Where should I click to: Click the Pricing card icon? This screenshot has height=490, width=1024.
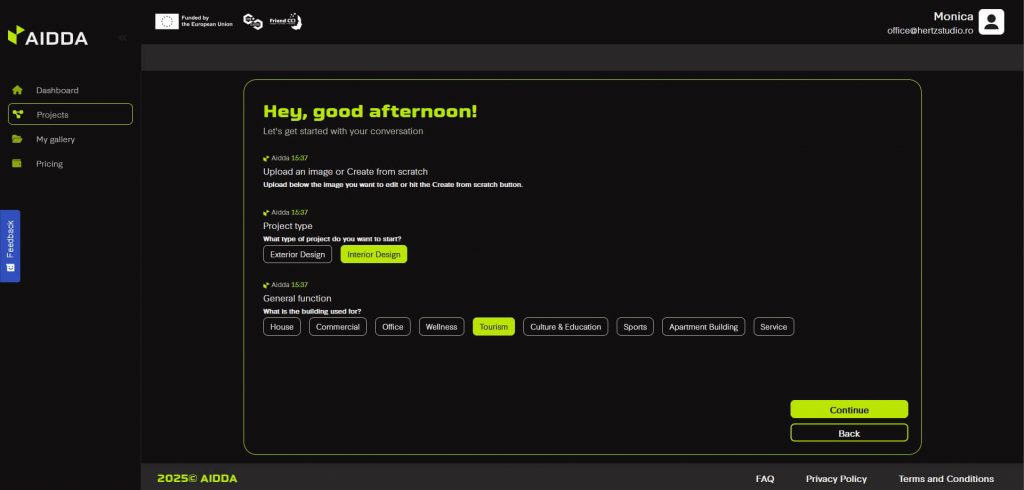pyautogui.click(x=17, y=164)
